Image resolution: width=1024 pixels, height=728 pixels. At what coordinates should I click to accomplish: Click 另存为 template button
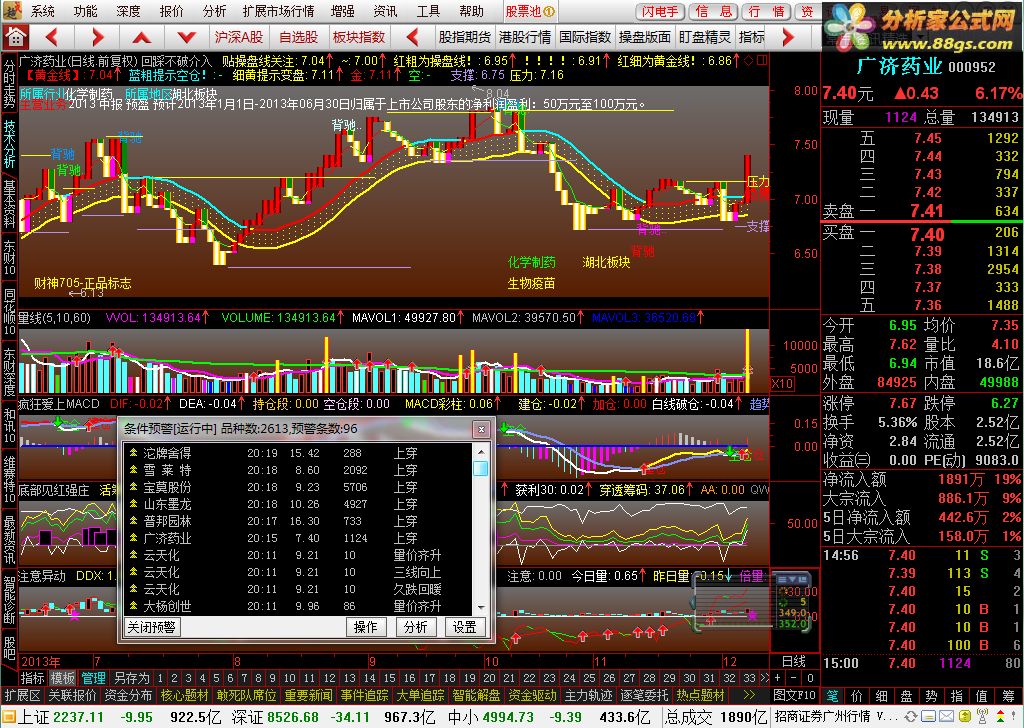coord(131,678)
